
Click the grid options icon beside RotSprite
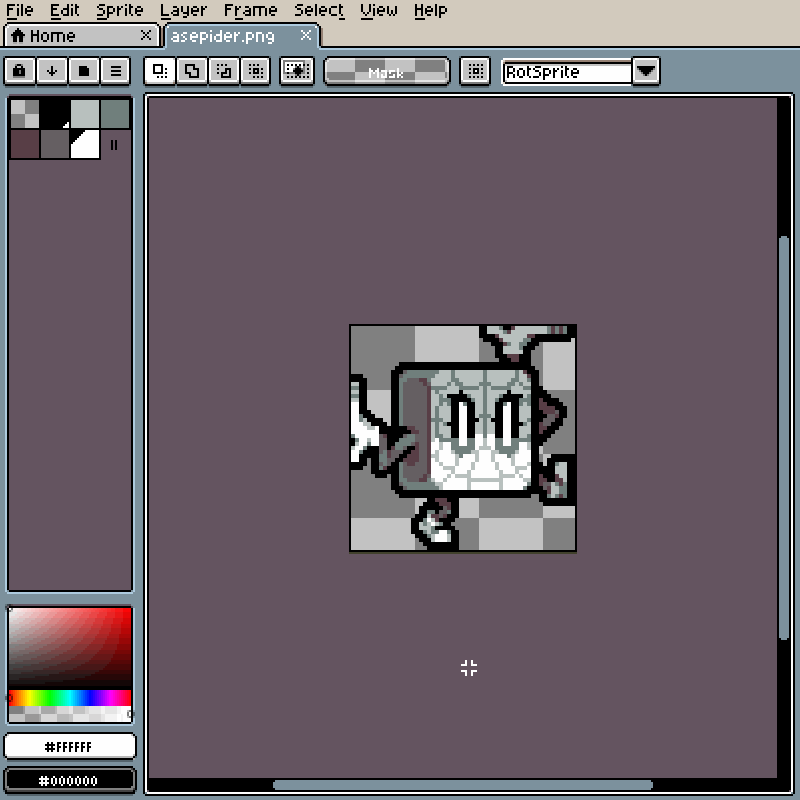[475, 71]
